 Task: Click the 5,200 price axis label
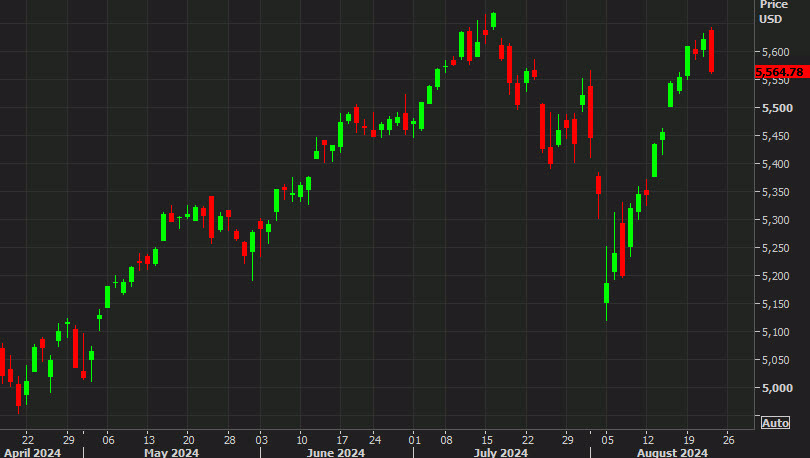[x=776, y=276]
